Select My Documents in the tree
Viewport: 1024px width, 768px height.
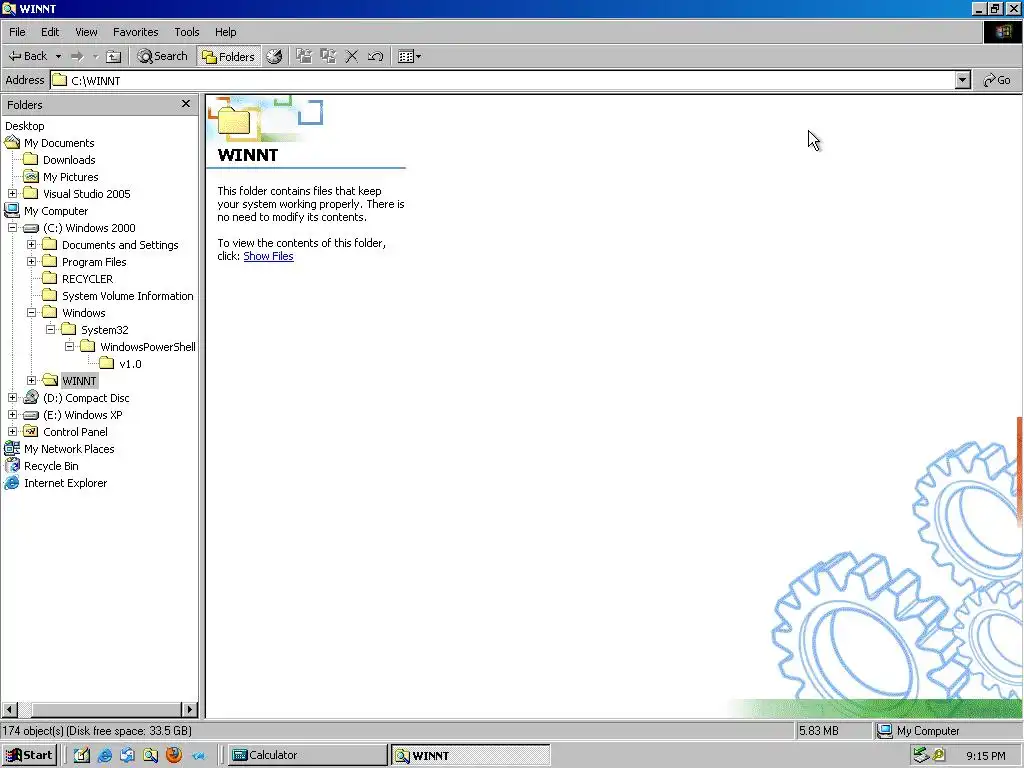click(x=59, y=143)
